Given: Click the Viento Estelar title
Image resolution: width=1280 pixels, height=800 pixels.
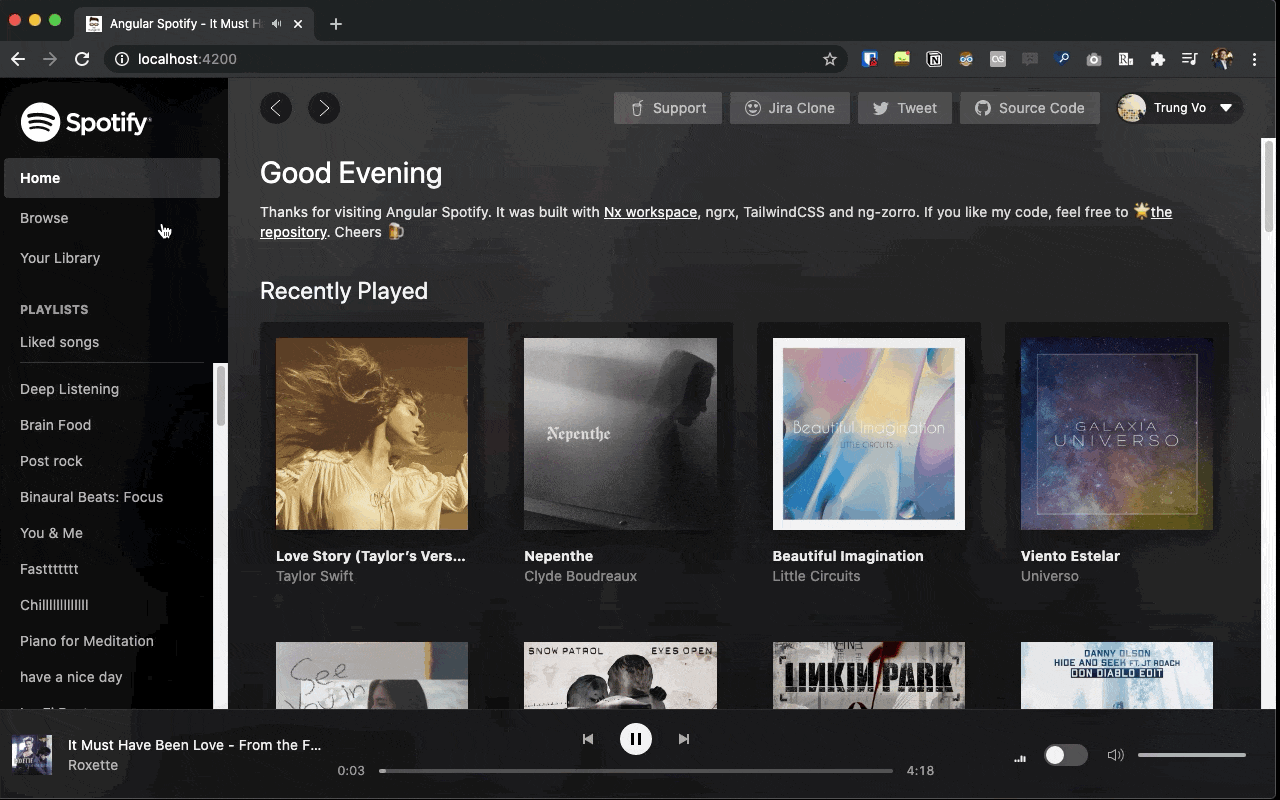Looking at the screenshot, I should (1070, 556).
